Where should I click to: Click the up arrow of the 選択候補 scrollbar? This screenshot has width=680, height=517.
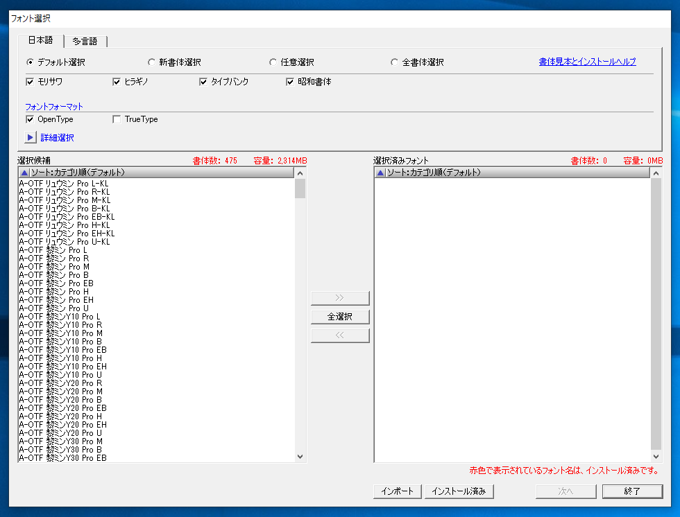[x=300, y=173]
